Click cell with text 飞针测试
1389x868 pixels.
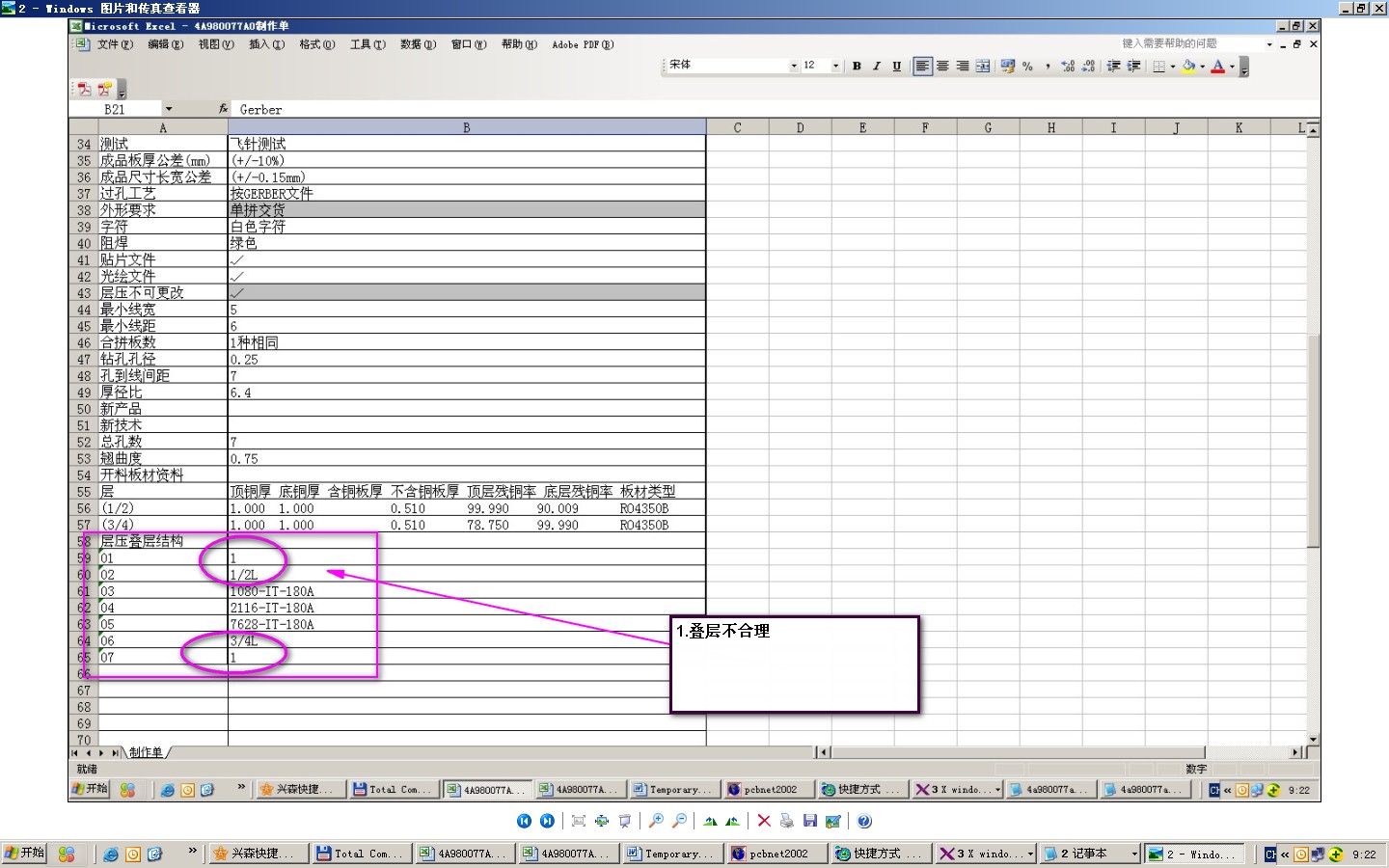[467, 144]
